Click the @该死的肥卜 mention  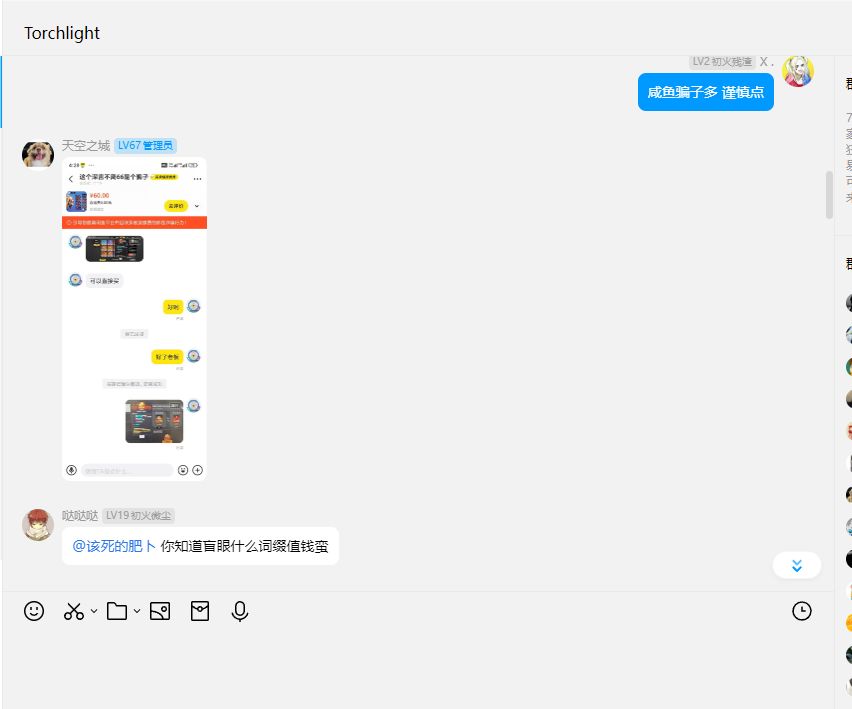click(x=114, y=546)
